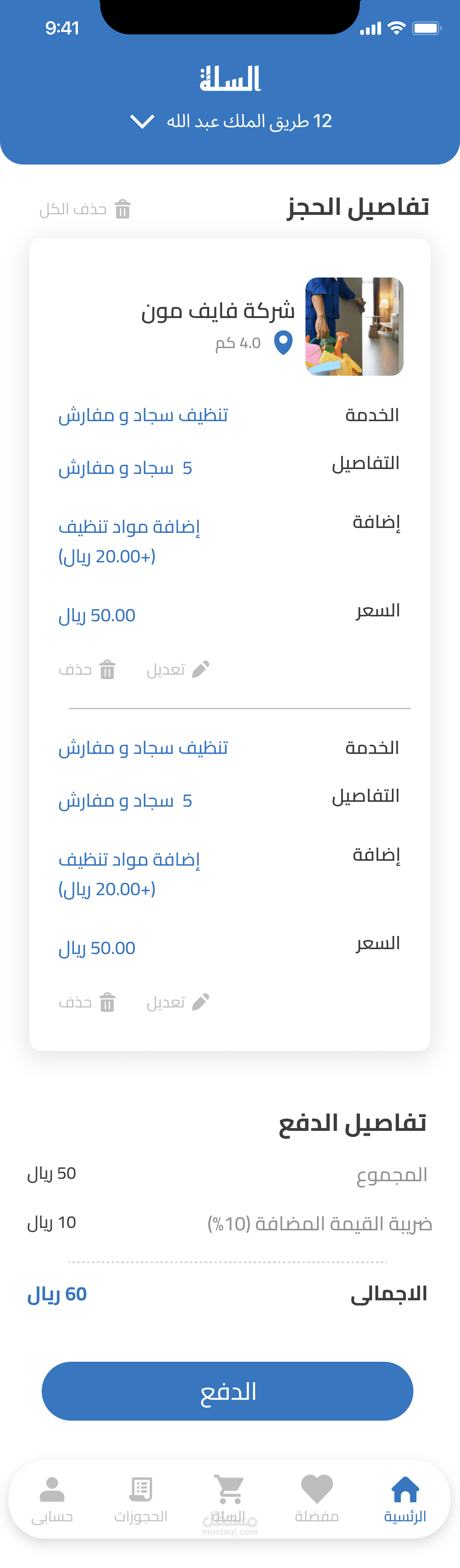
Task: Open the الحجوزات bookings tab icon
Action: pos(141,1489)
